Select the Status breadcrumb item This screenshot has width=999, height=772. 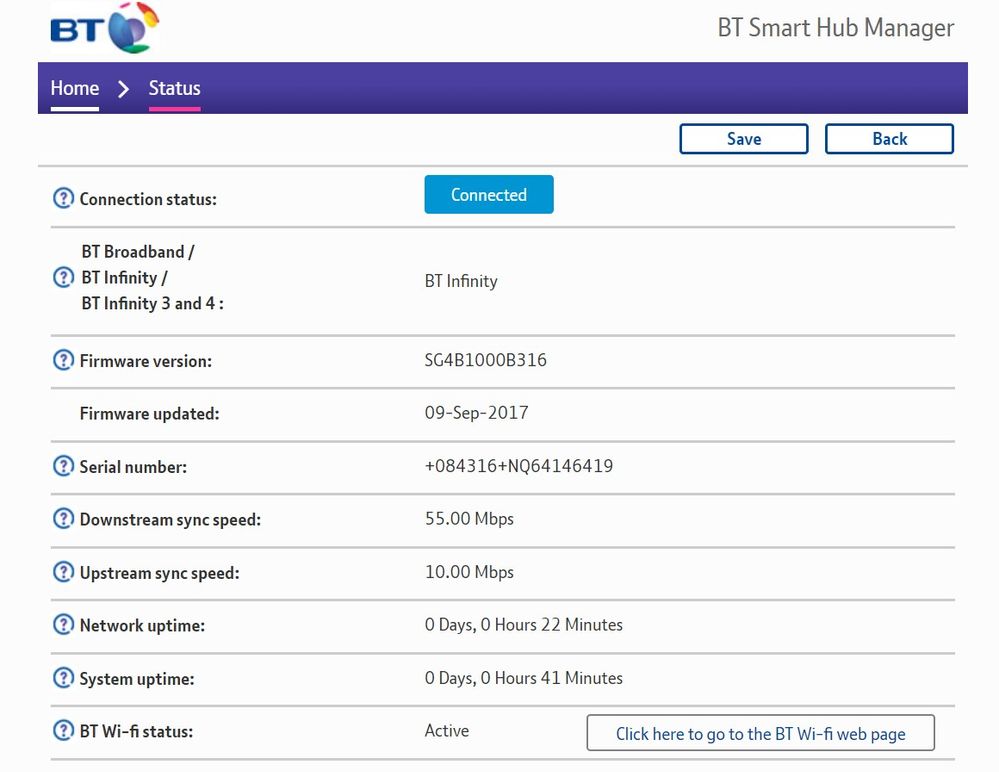(x=175, y=89)
